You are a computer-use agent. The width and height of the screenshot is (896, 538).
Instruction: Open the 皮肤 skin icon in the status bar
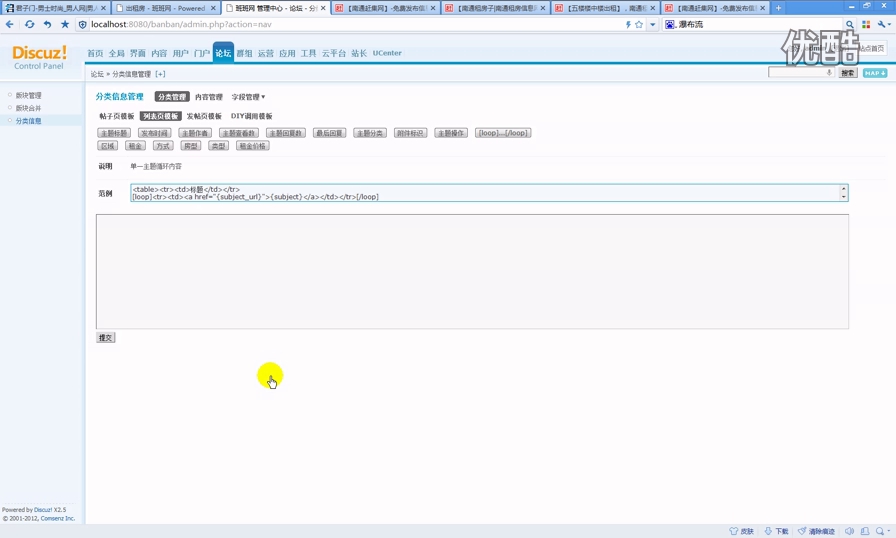[x=741, y=531]
